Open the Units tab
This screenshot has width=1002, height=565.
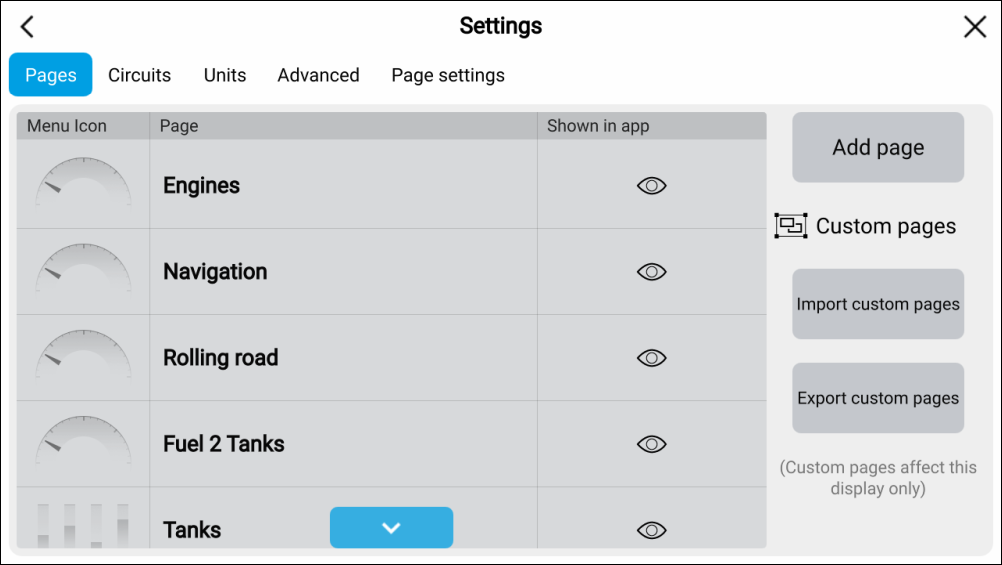(225, 75)
